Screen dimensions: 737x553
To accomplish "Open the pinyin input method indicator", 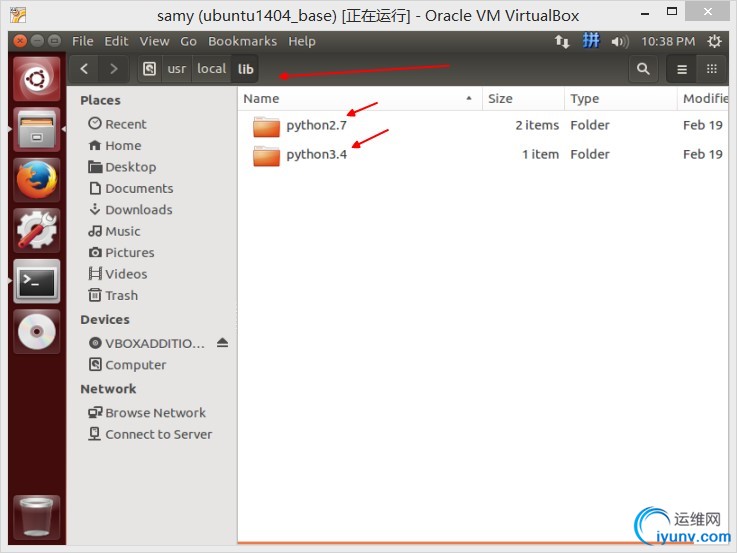I will tap(591, 41).
